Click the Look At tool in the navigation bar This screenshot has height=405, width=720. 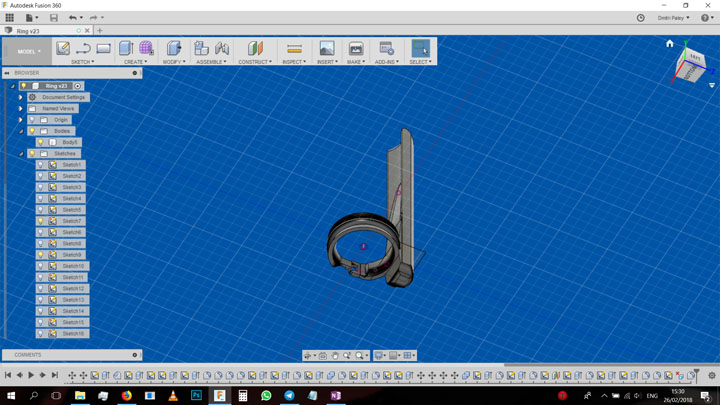(x=323, y=355)
